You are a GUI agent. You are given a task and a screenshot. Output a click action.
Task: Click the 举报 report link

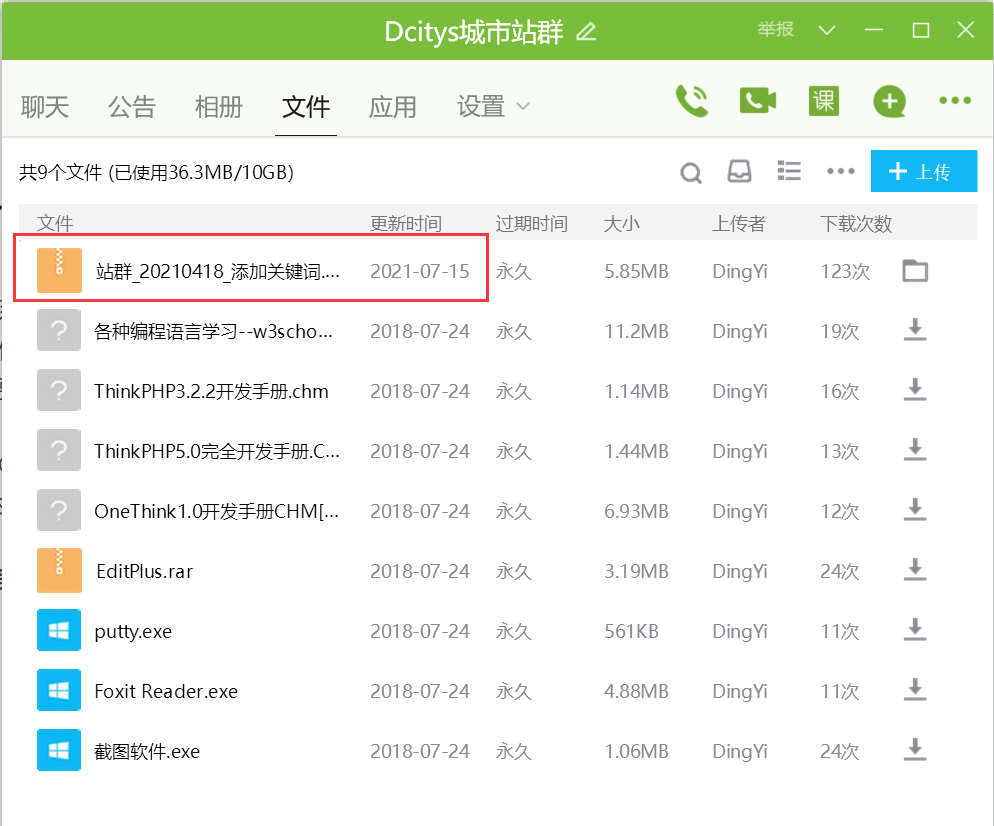point(775,30)
